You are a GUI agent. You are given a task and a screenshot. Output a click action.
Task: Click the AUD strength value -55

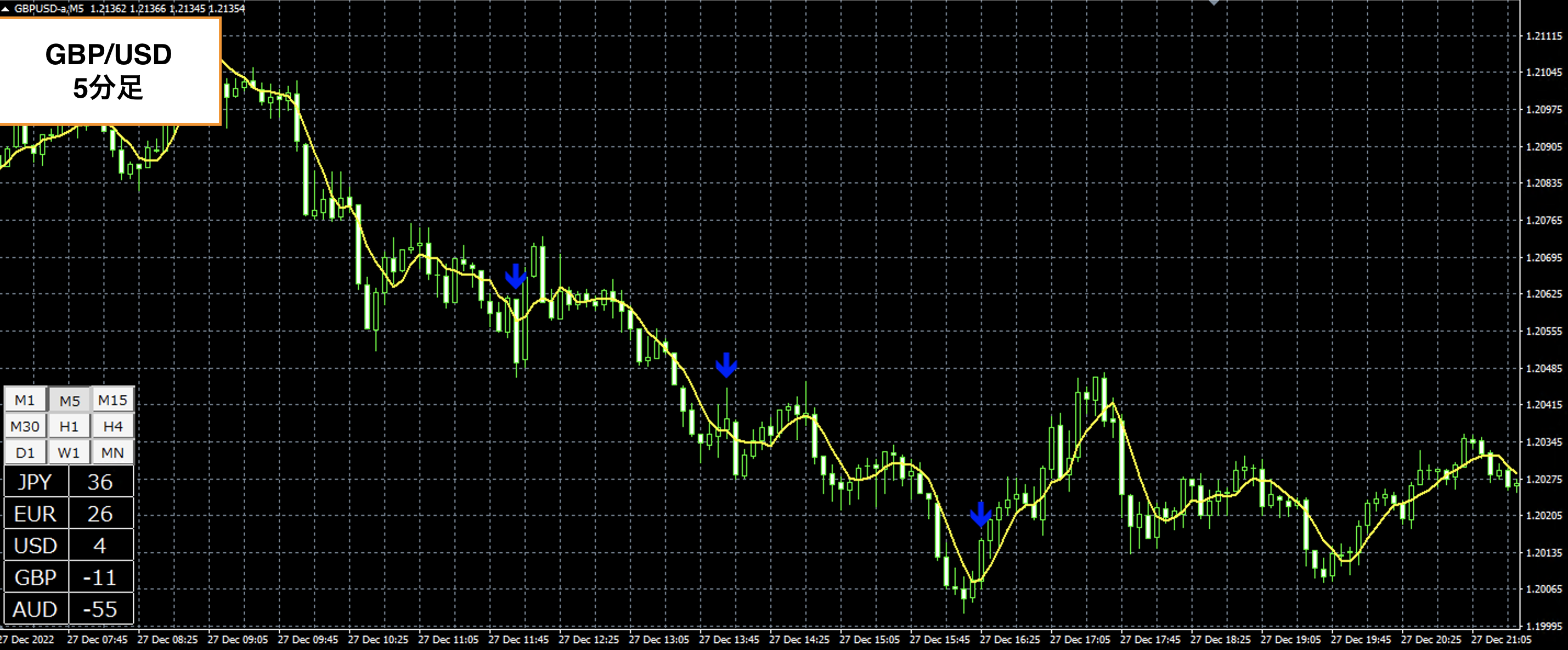point(100,609)
